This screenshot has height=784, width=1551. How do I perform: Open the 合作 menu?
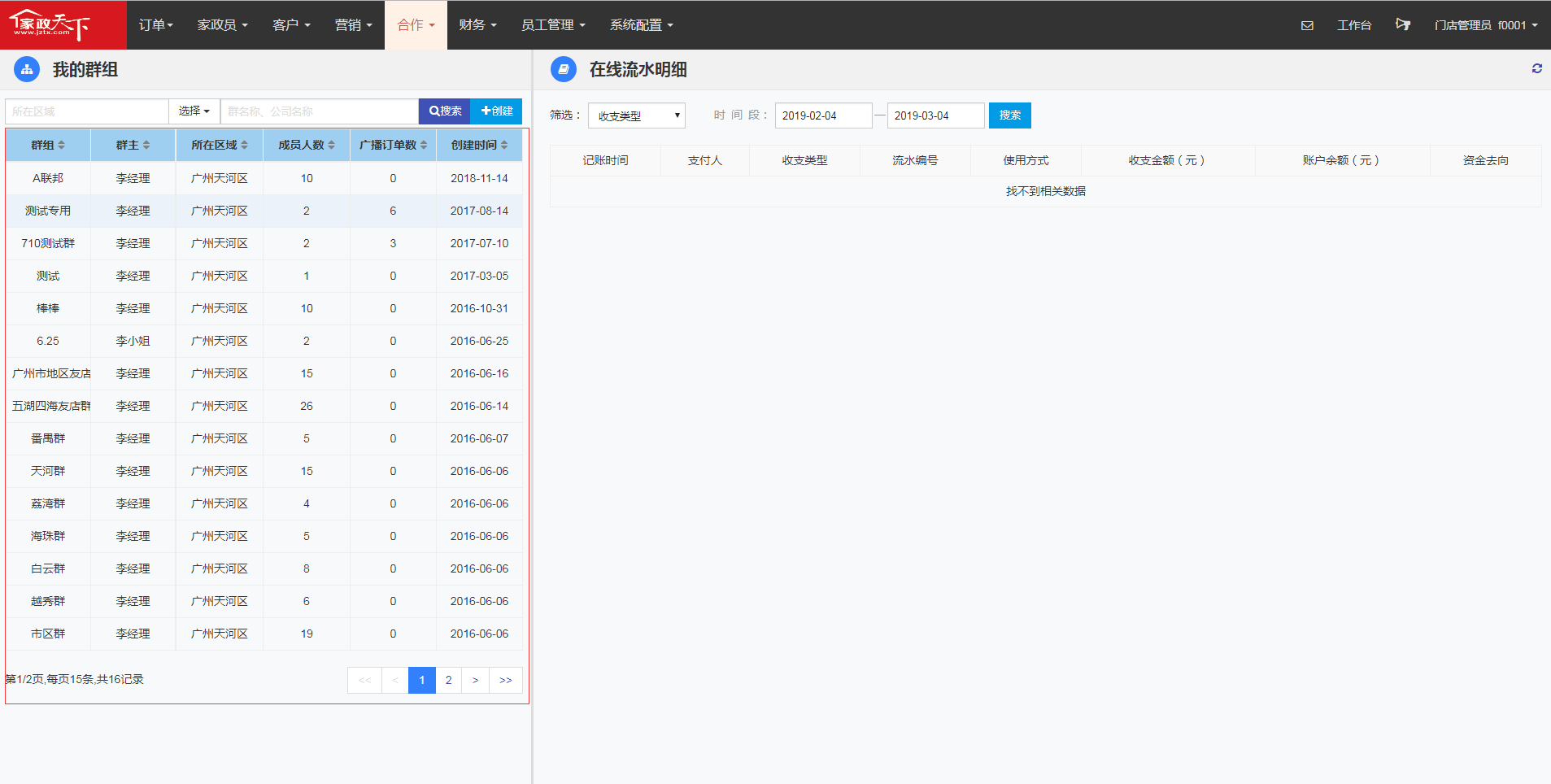pos(416,25)
